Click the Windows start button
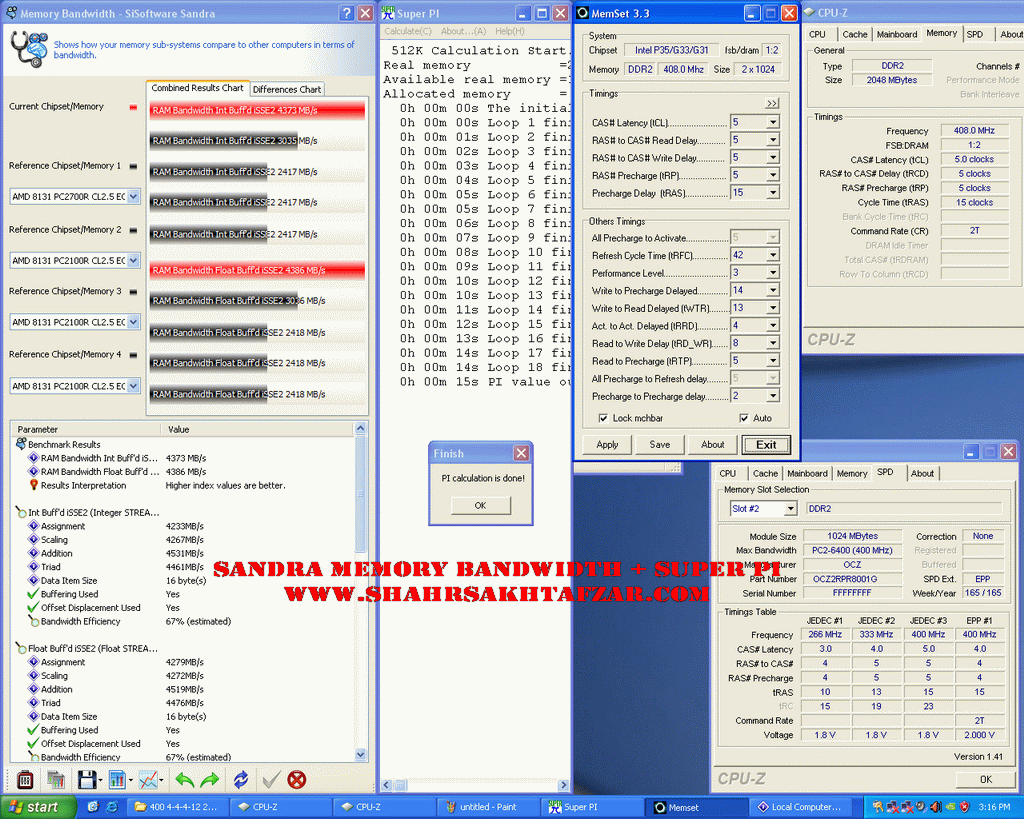 tap(38, 807)
